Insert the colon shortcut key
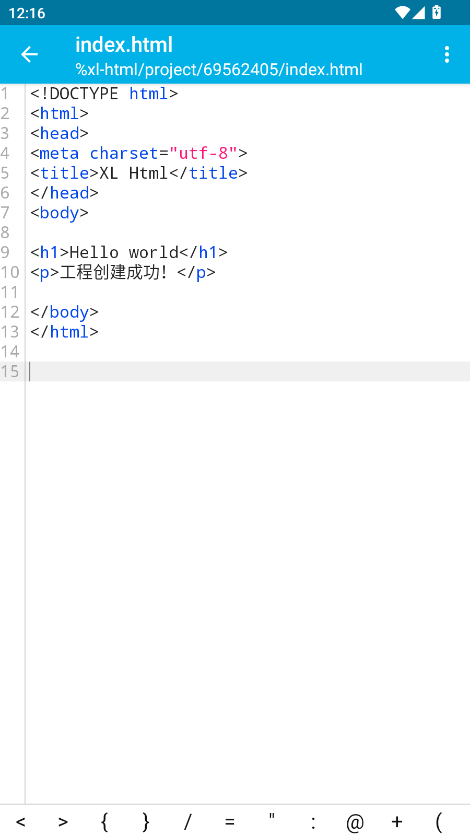470x836 pixels. 313,822
